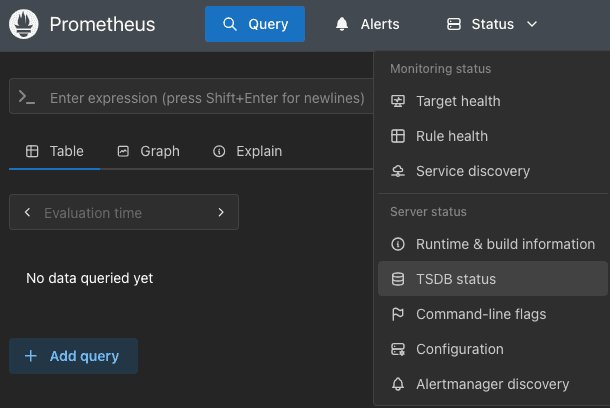The width and height of the screenshot is (610, 408).
Task: Click the magnifier icon in Query button
Action: click(230, 24)
